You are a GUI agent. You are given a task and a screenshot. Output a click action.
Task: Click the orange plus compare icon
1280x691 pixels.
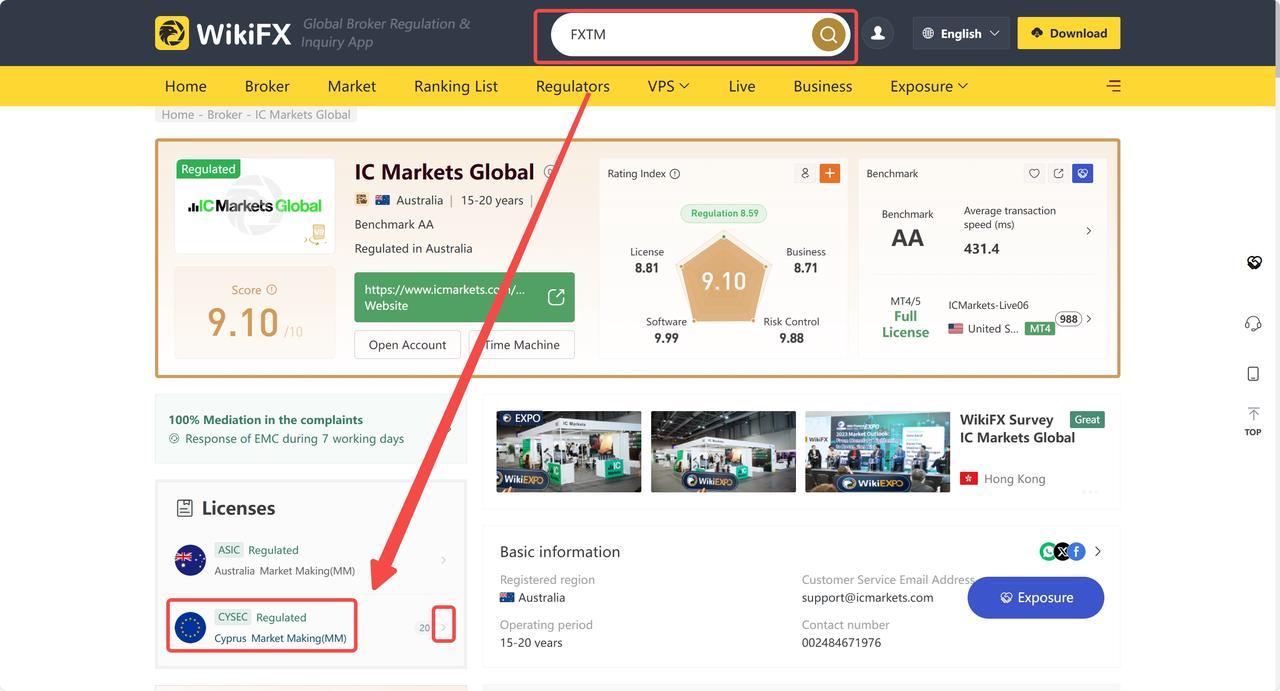tap(830, 173)
